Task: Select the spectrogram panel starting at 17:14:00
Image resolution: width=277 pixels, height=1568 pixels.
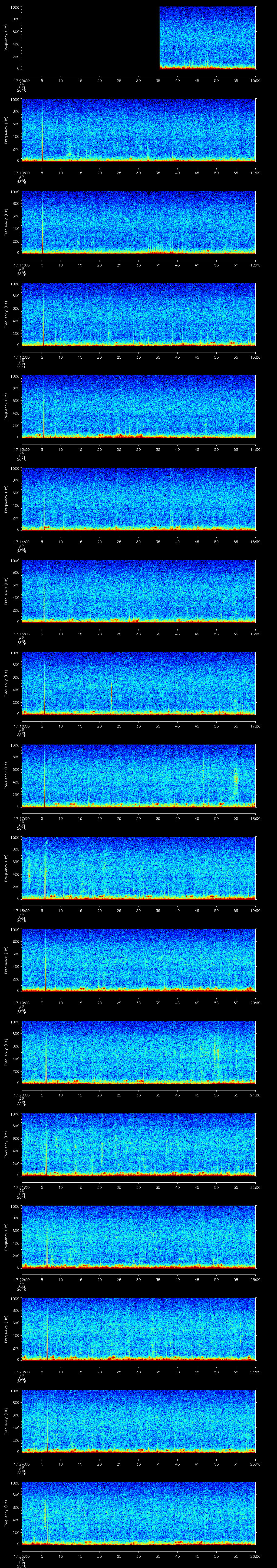Action: 139,499
